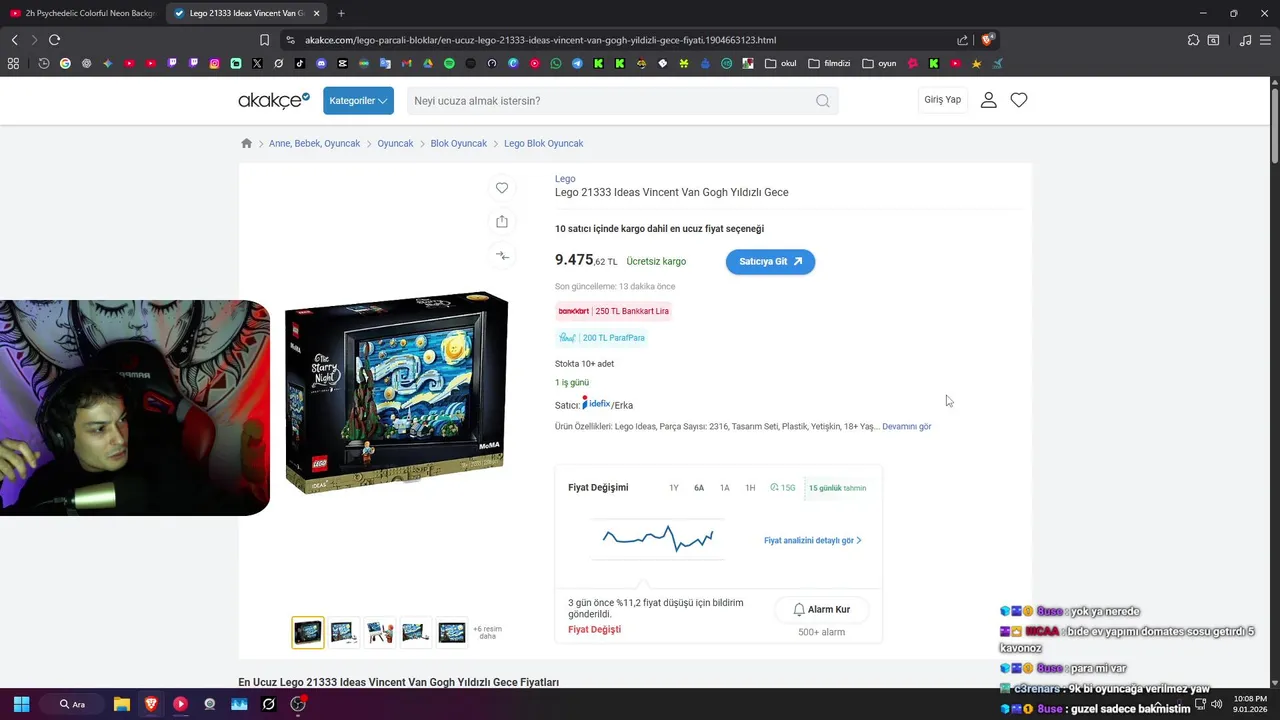
Task: Open Anne, Bebek, Oyuncak breadcrumb
Action: click(314, 143)
